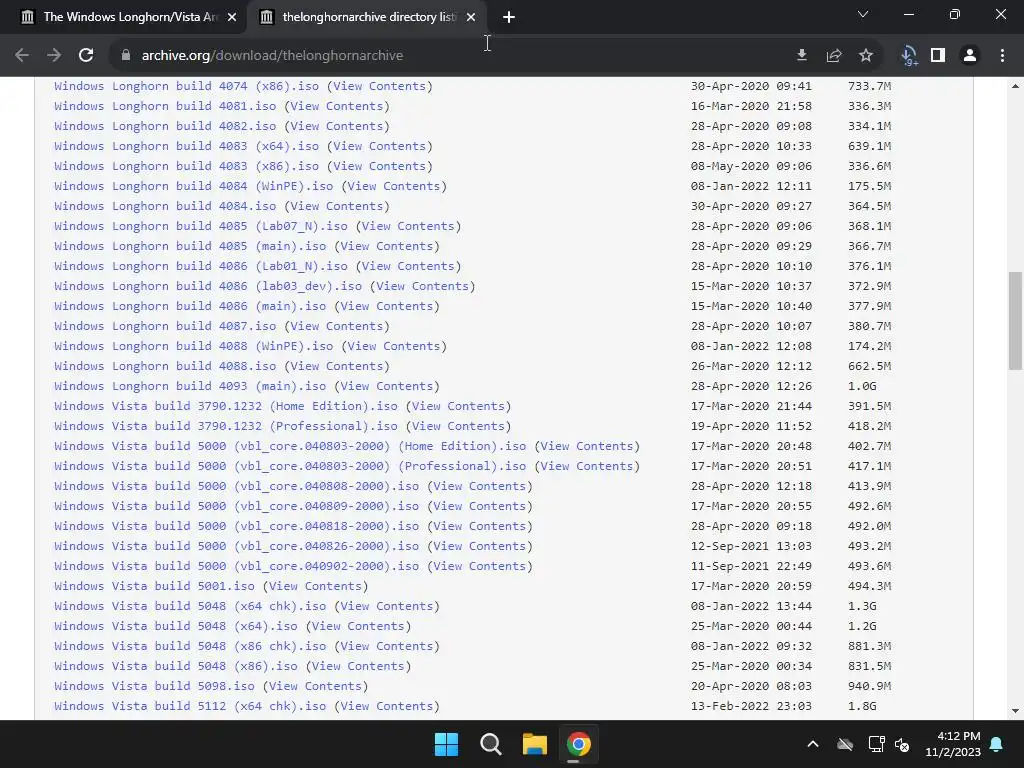The image size is (1024, 768).
Task: Open Windows Vista build 5112 (x64 chk).iso
Action: 190,706
